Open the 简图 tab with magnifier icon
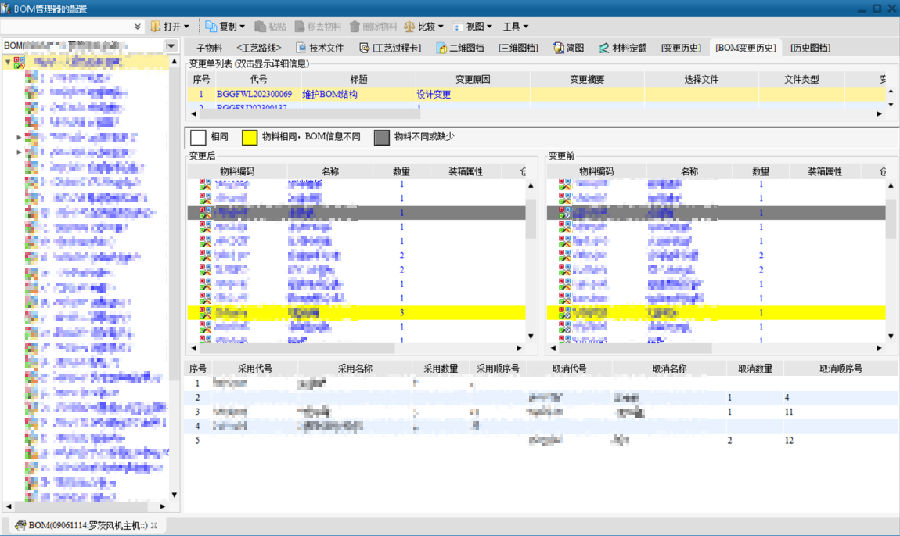This screenshot has height=536, width=900. 557,47
